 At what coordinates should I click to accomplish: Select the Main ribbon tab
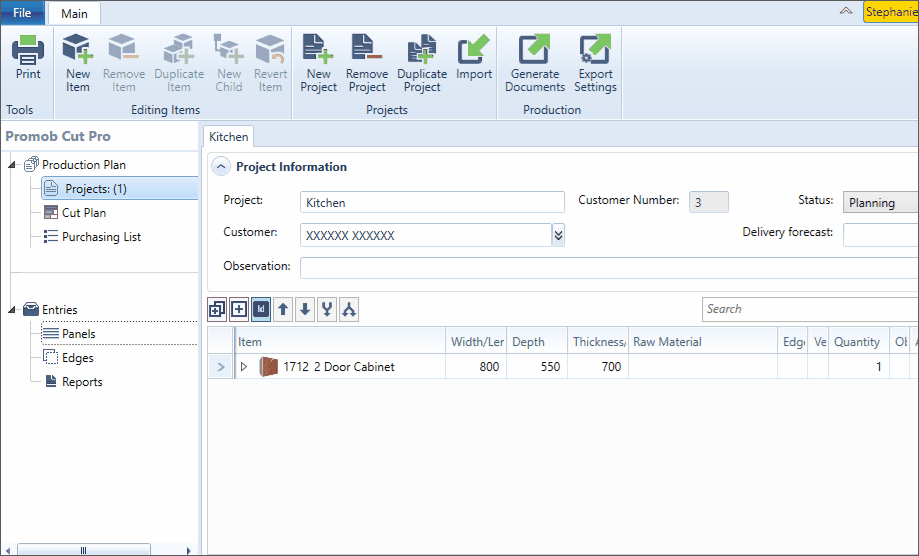pyautogui.click(x=74, y=13)
